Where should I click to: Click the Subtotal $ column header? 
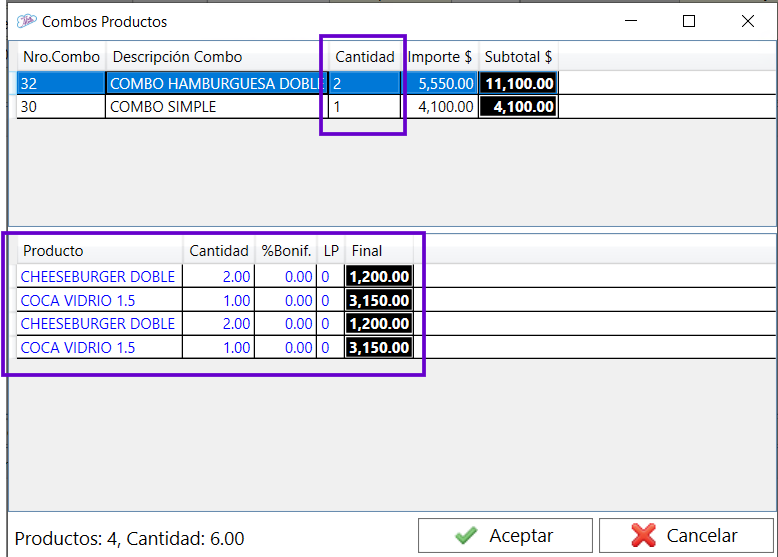pos(518,57)
